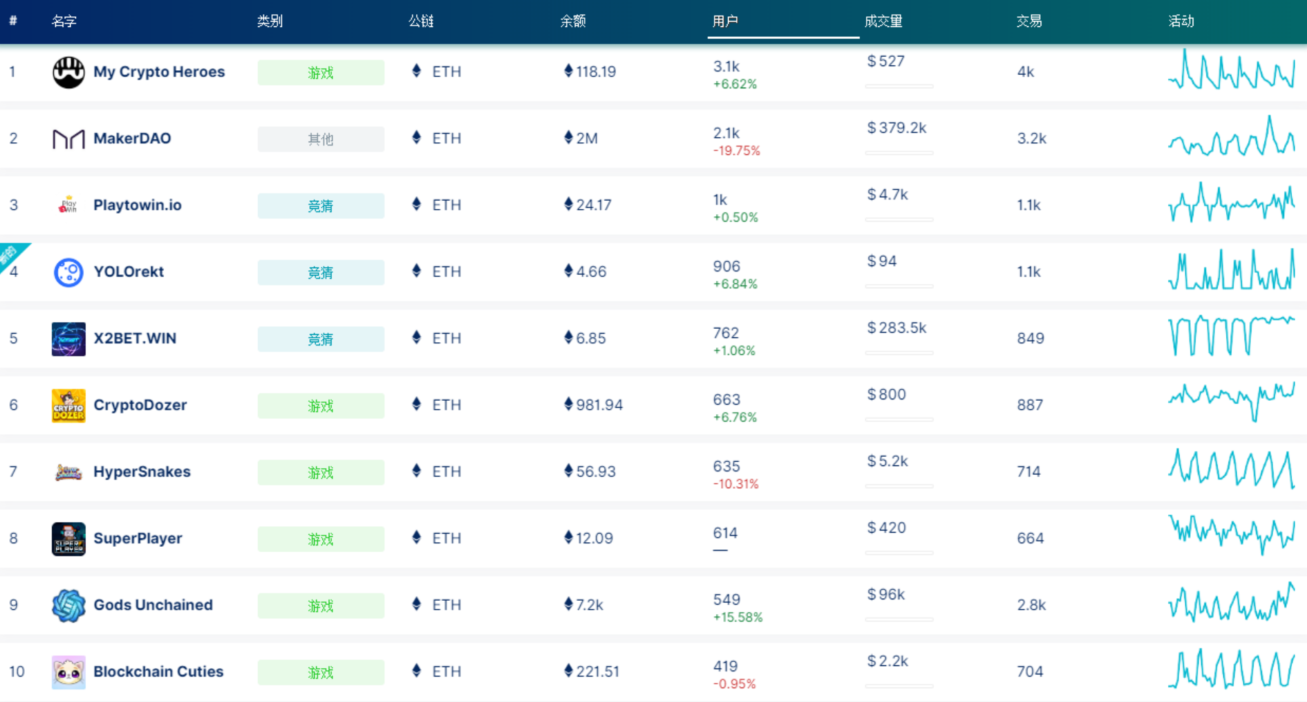This screenshot has width=1307, height=702.
Task: Click the Gods Unchained logo icon
Action: tap(69, 605)
